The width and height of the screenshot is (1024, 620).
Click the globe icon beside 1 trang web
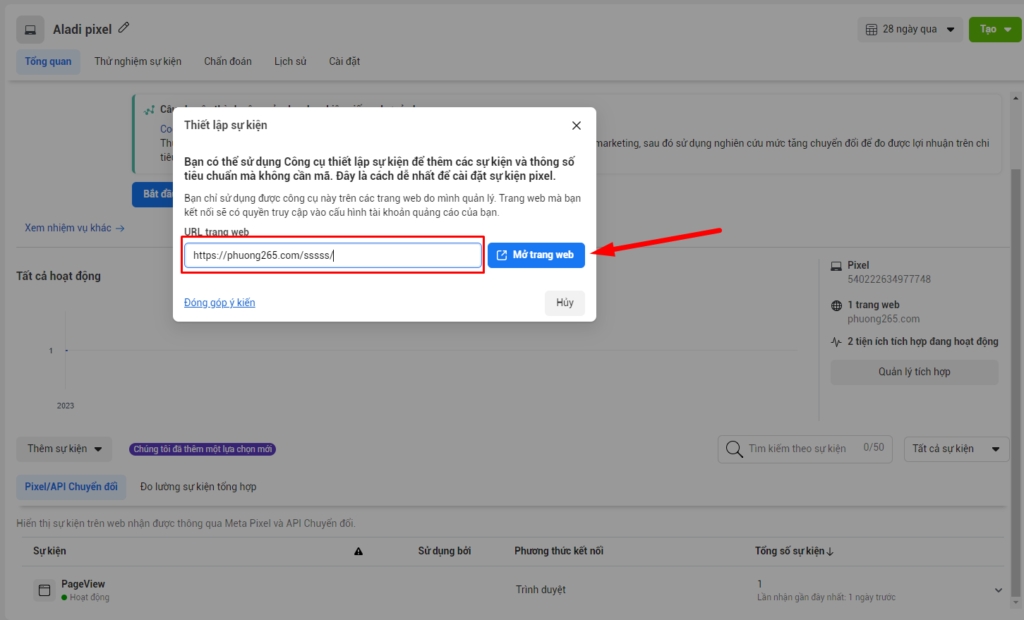(x=836, y=305)
